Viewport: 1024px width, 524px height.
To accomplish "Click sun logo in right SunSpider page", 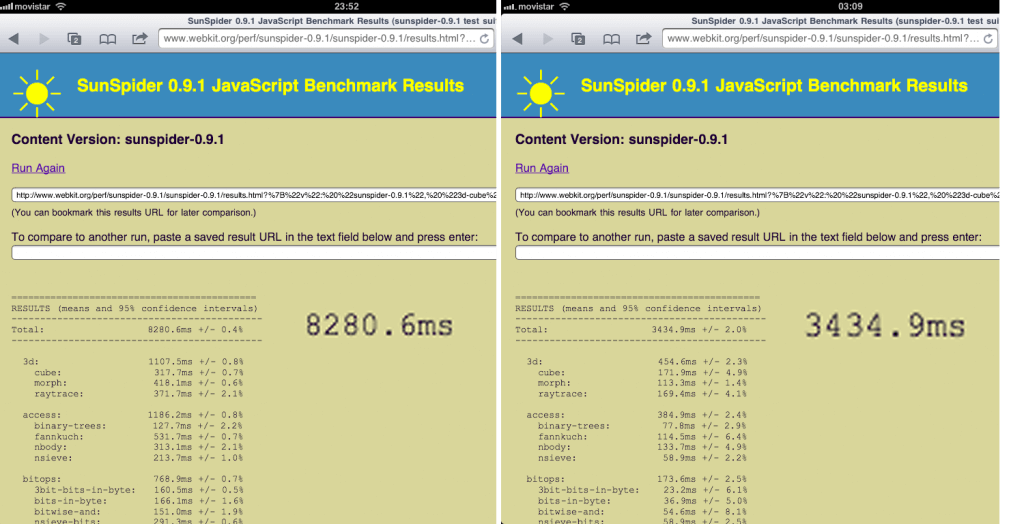I will click(x=541, y=93).
